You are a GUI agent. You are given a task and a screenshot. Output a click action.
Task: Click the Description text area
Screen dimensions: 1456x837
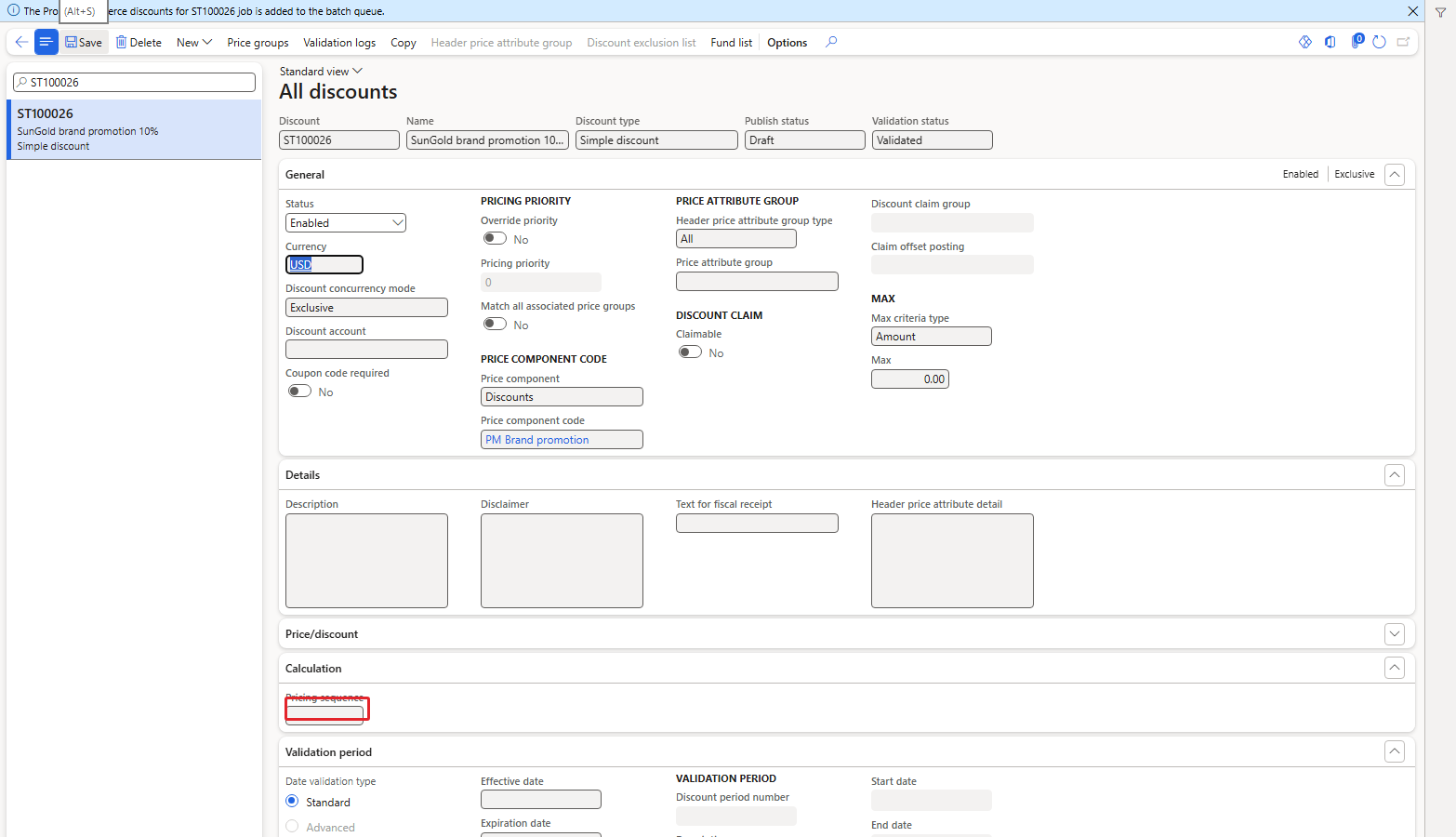click(x=366, y=561)
